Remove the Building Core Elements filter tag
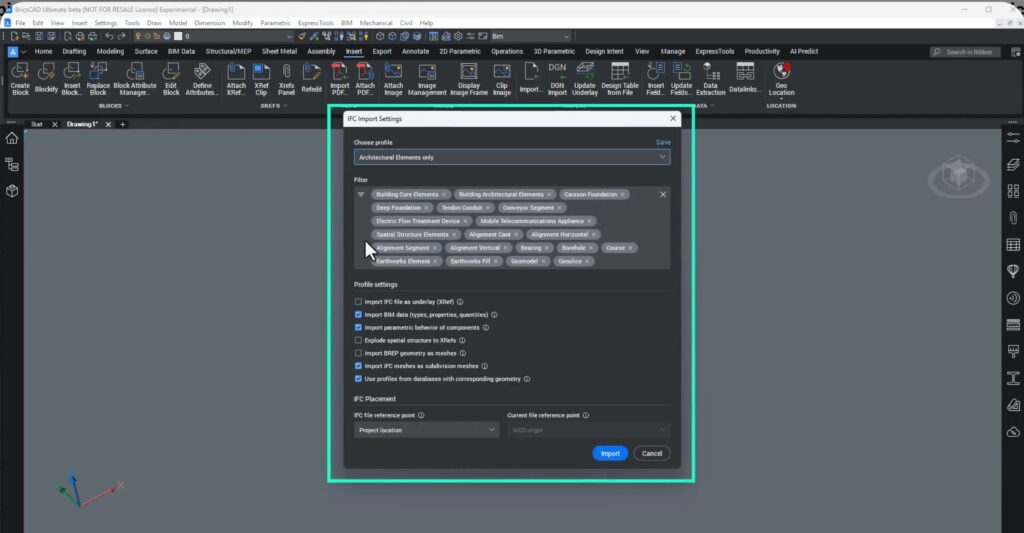 click(x=444, y=195)
